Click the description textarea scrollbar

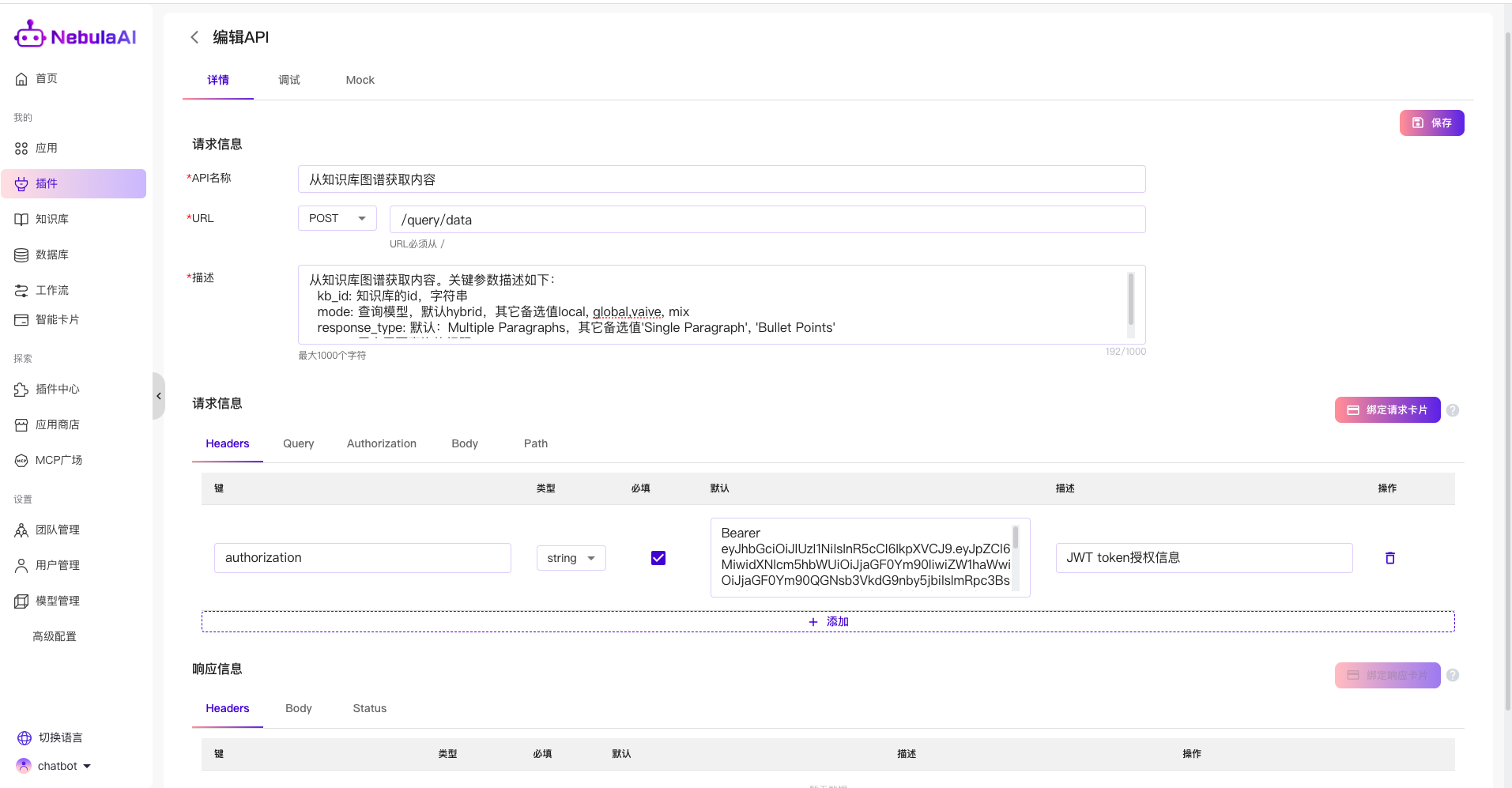pos(1130,299)
